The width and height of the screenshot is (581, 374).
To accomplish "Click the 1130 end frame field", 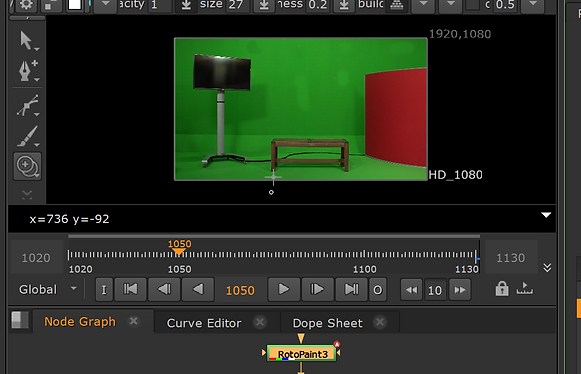I will (511, 258).
